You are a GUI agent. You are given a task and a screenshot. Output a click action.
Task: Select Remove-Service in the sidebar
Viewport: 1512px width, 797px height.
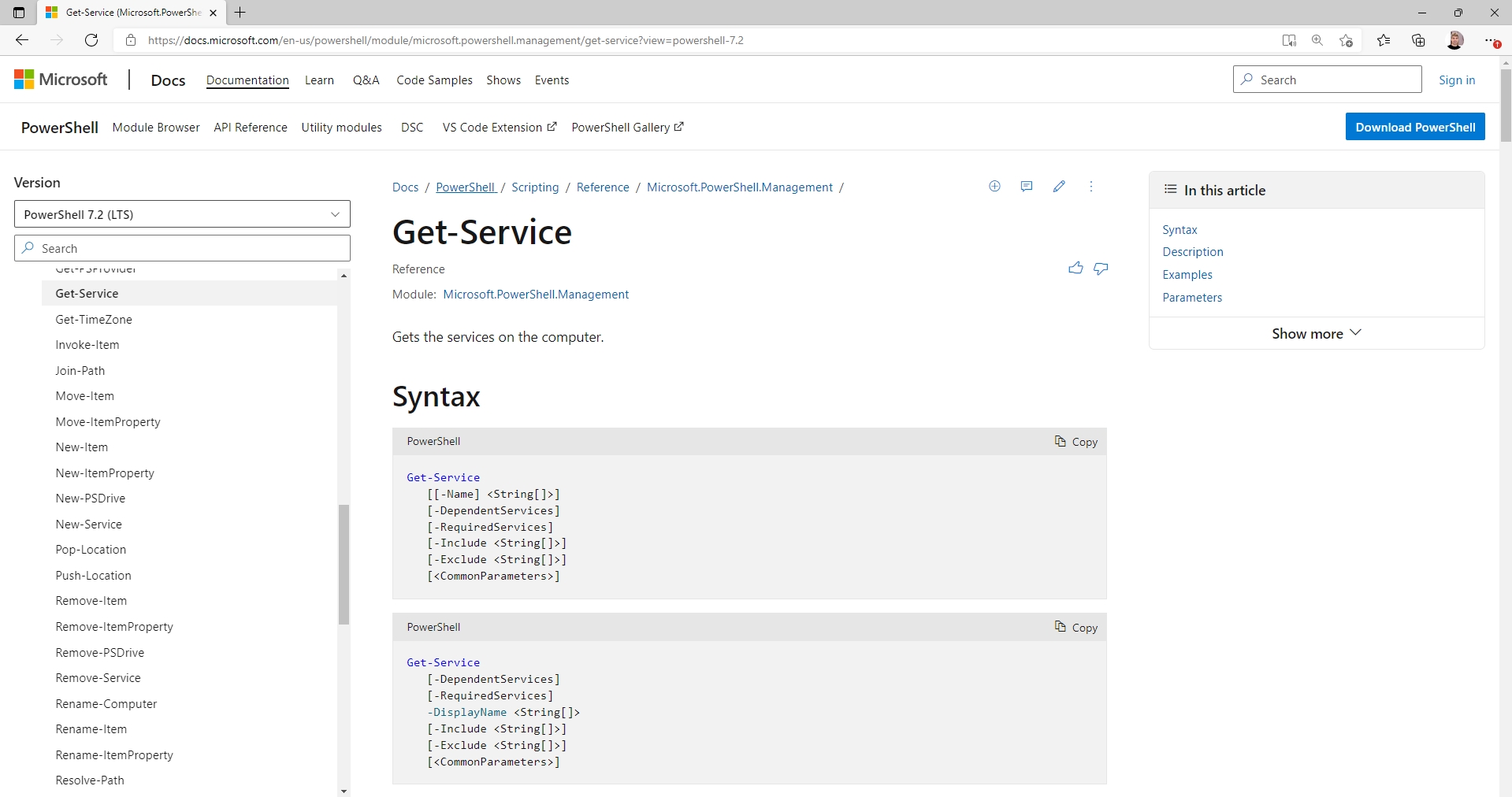(x=98, y=677)
